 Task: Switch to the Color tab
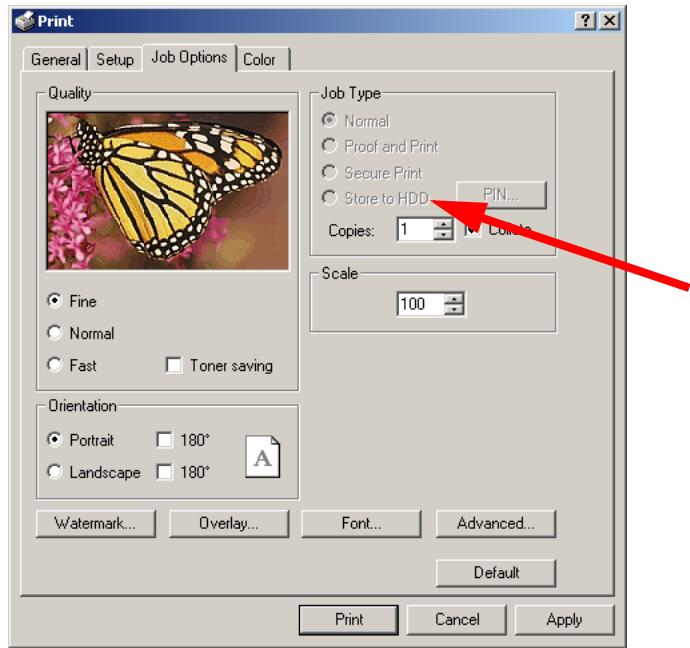coord(262,59)
